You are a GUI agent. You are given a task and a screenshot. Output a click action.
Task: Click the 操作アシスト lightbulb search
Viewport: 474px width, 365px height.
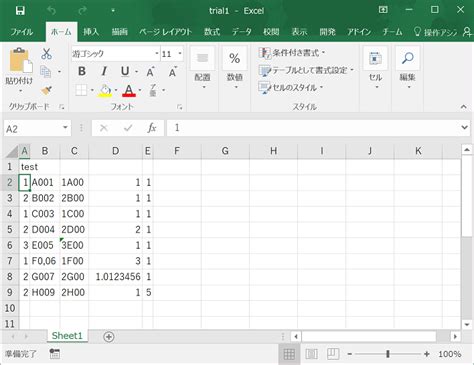click(x=435, y=32)
